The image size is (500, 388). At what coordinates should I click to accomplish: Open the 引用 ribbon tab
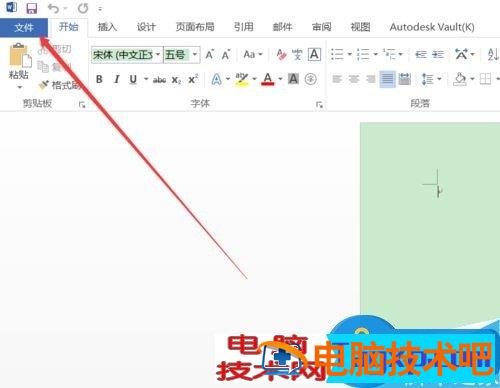coord(243,27)
